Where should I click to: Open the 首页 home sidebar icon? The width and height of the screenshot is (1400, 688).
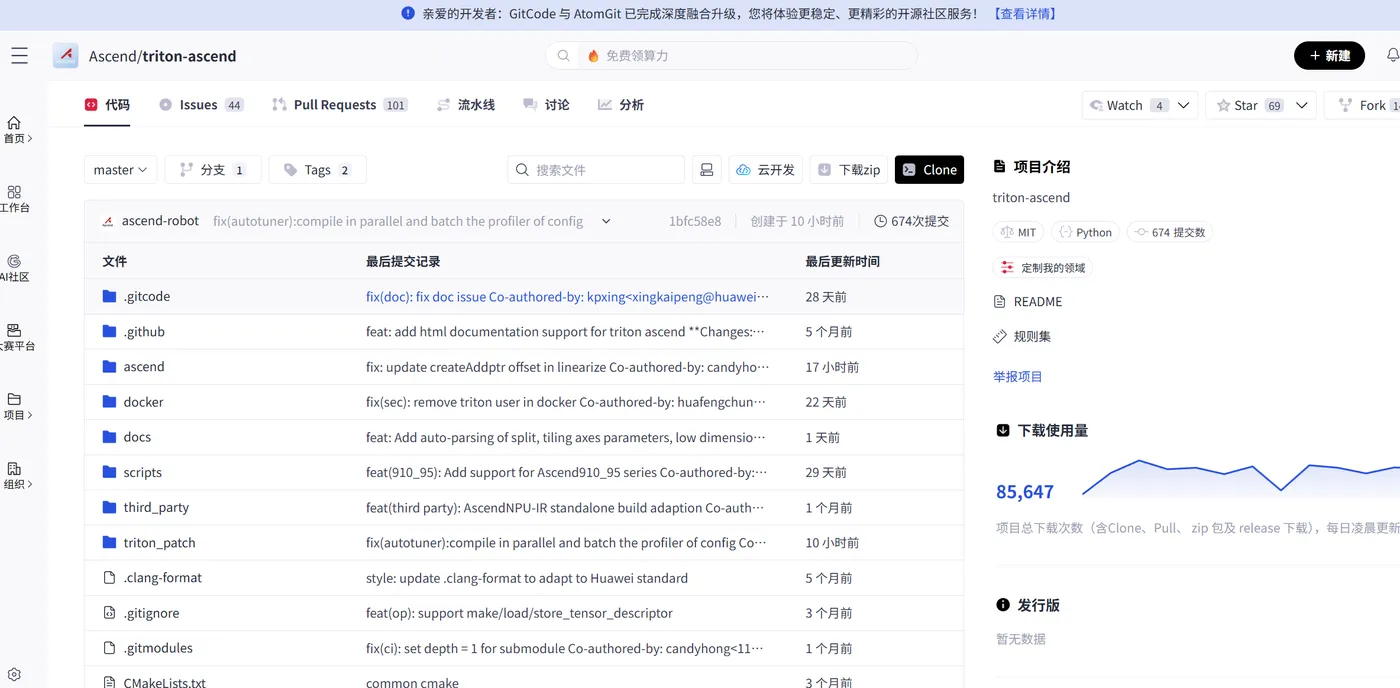pos(14,123)
